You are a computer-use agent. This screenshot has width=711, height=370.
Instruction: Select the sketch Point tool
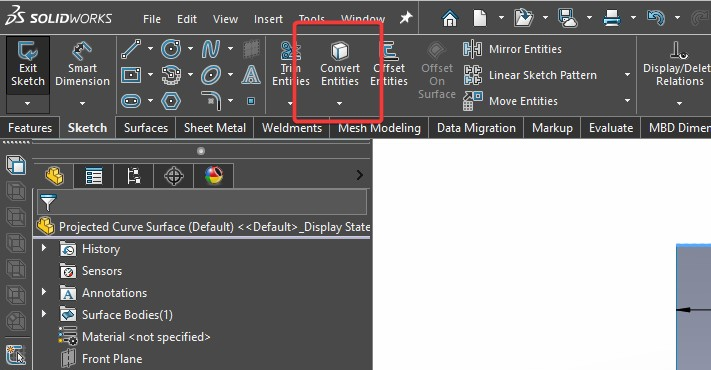click(251, 101)
